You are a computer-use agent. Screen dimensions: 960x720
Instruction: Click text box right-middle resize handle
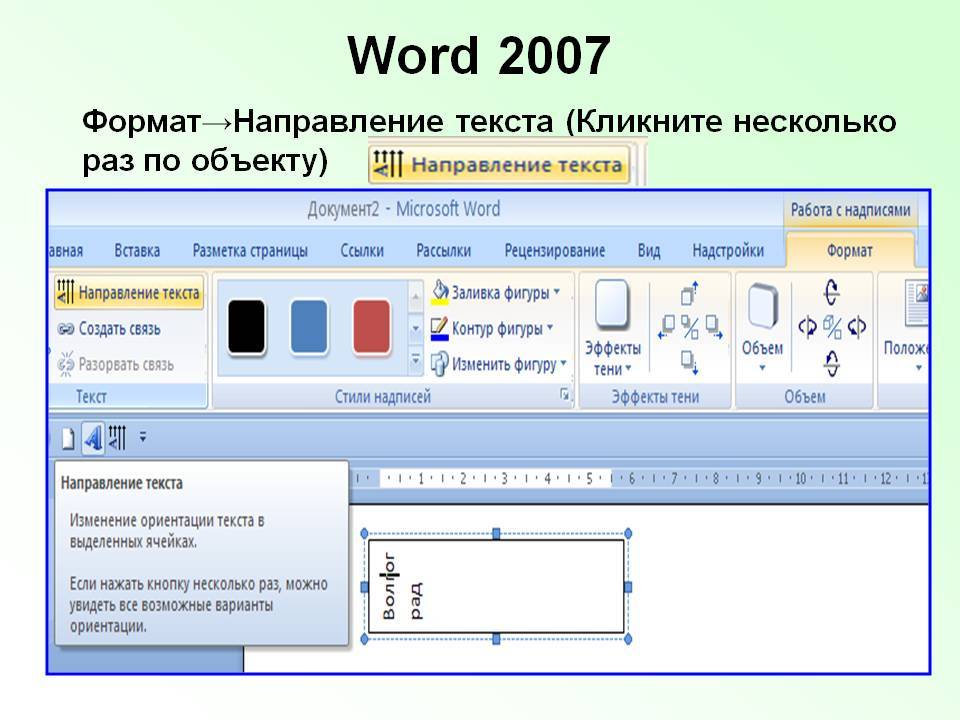click(x=628, y=587)
